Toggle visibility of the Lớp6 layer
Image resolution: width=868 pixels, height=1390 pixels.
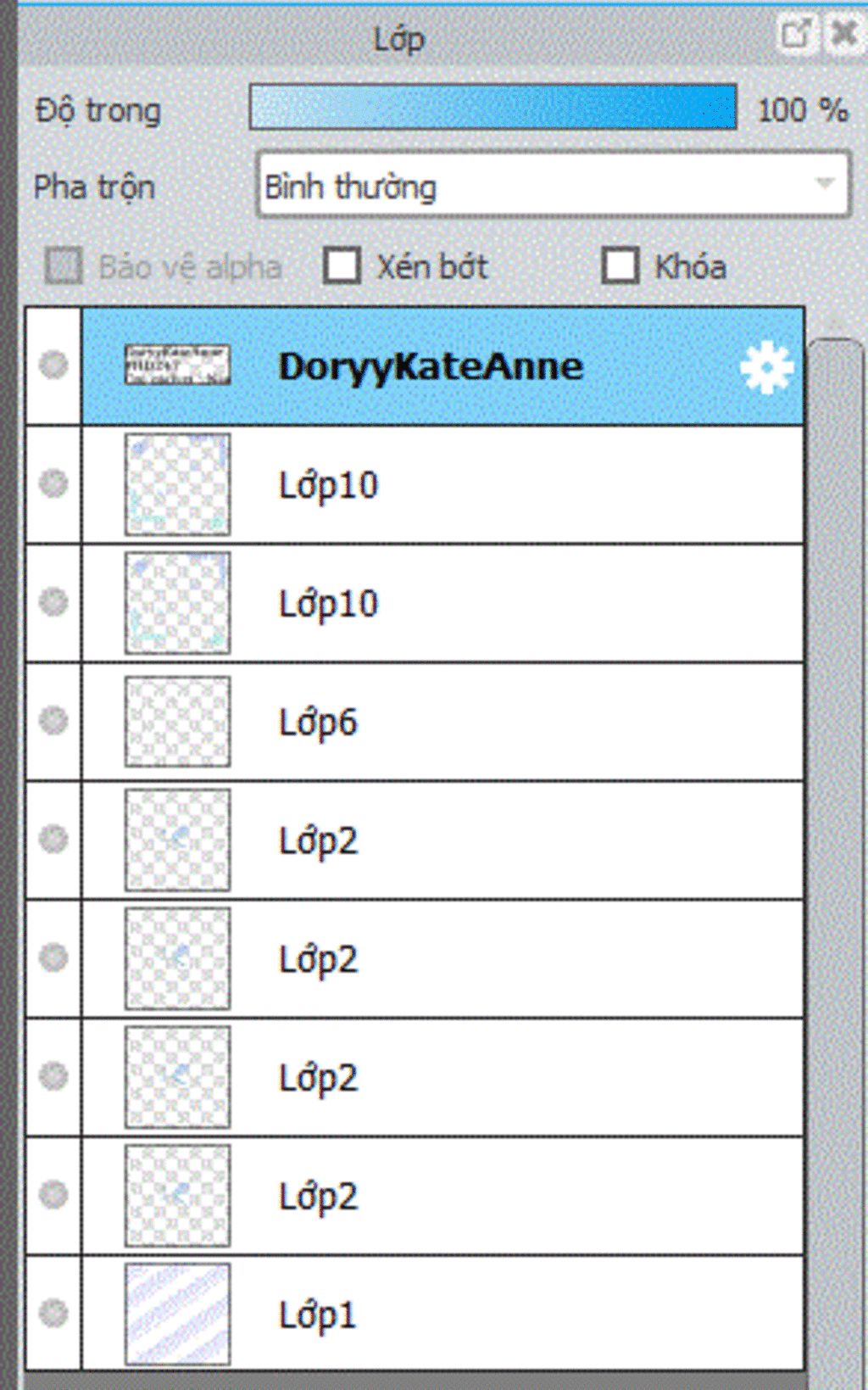(x=53, y=721)
